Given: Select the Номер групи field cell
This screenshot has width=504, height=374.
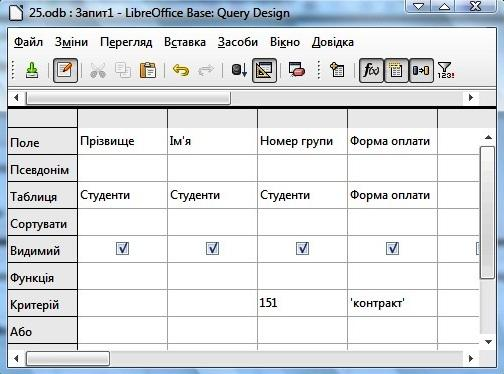Looking at the screenshot, I should click(x=302, y=141).
